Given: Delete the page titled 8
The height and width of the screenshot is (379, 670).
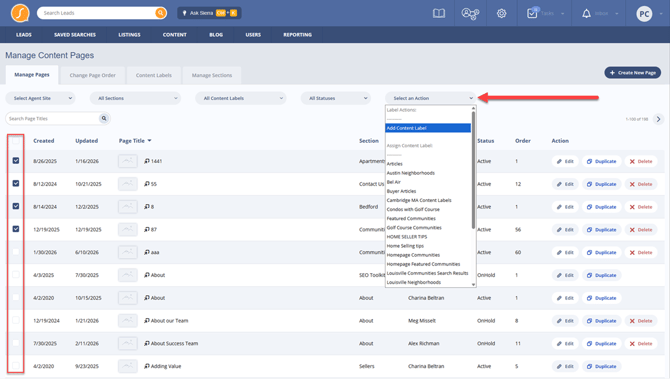Looking at the screenshot, I should [x=641, y=207].
